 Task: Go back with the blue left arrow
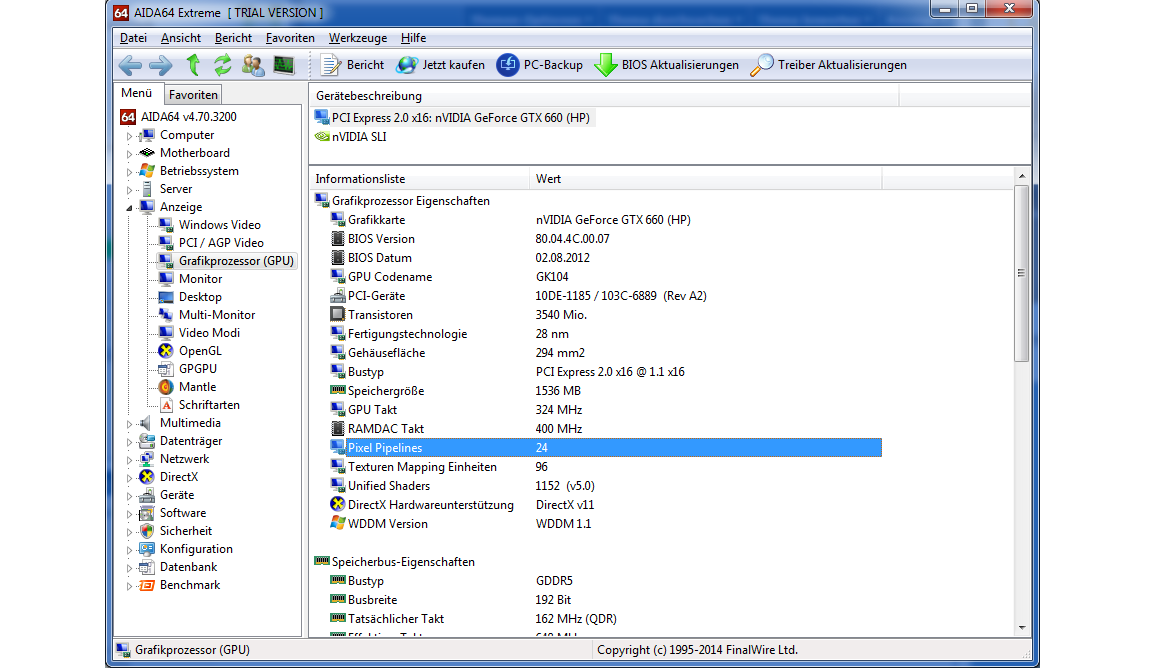130,65
